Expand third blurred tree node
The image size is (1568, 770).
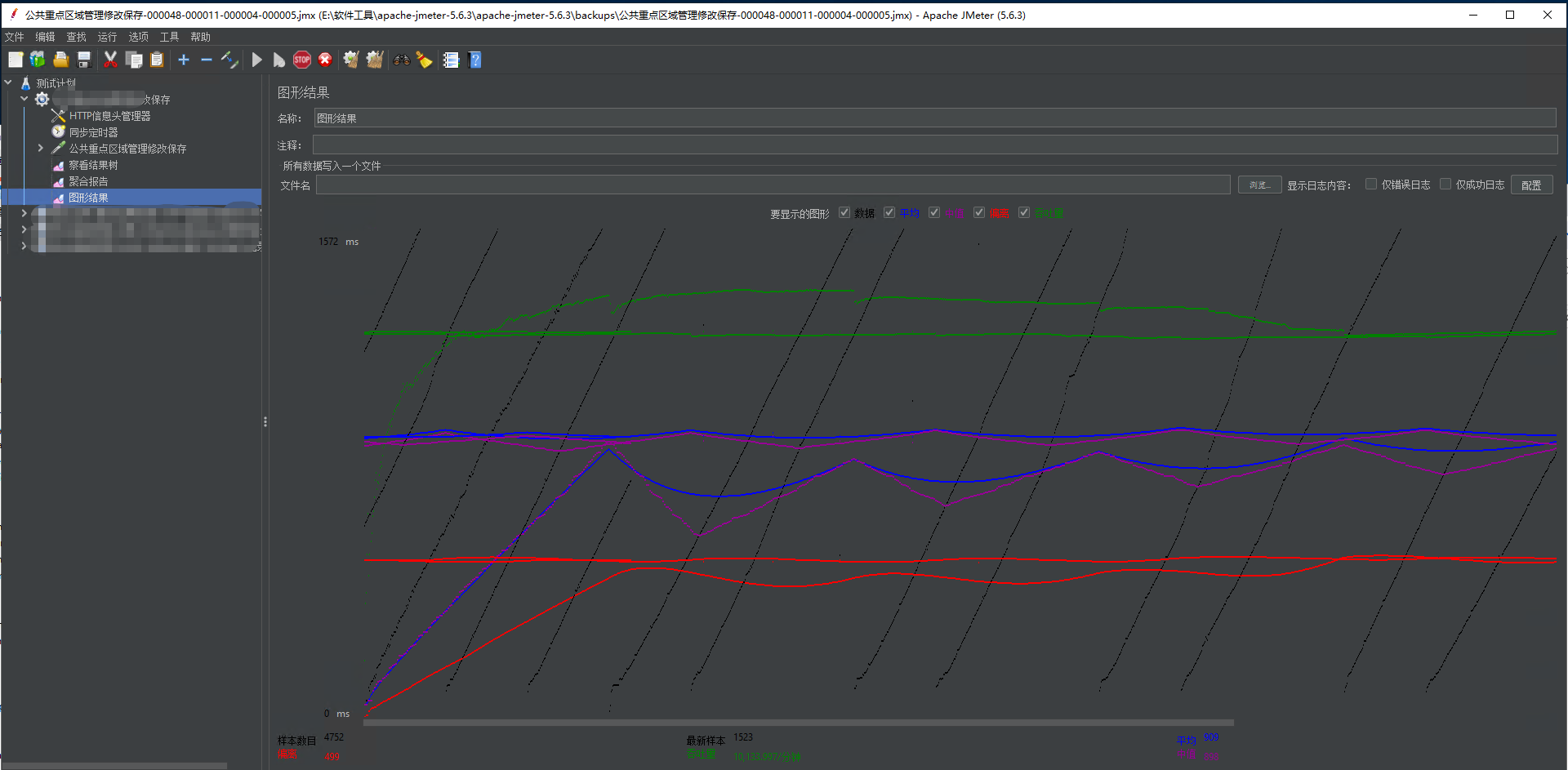point(24,246)
